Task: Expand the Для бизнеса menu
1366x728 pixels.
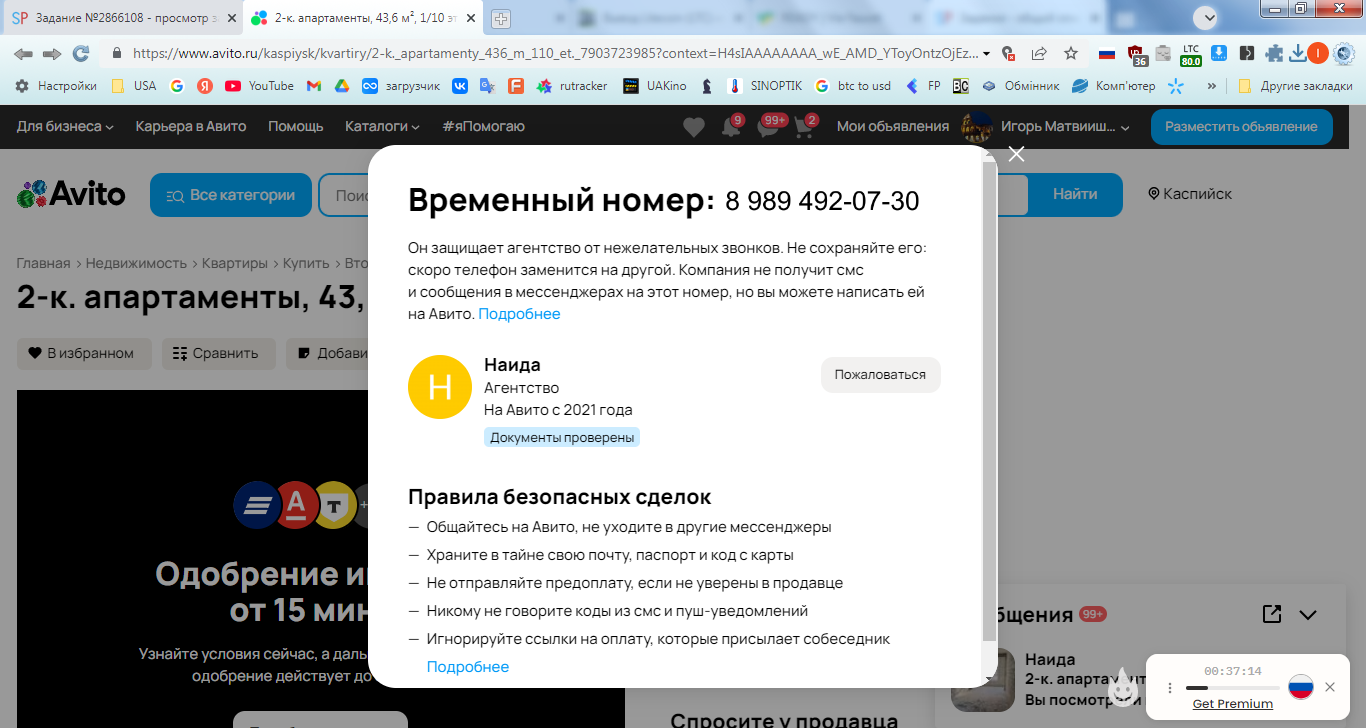Action: [x=65, y=126]
